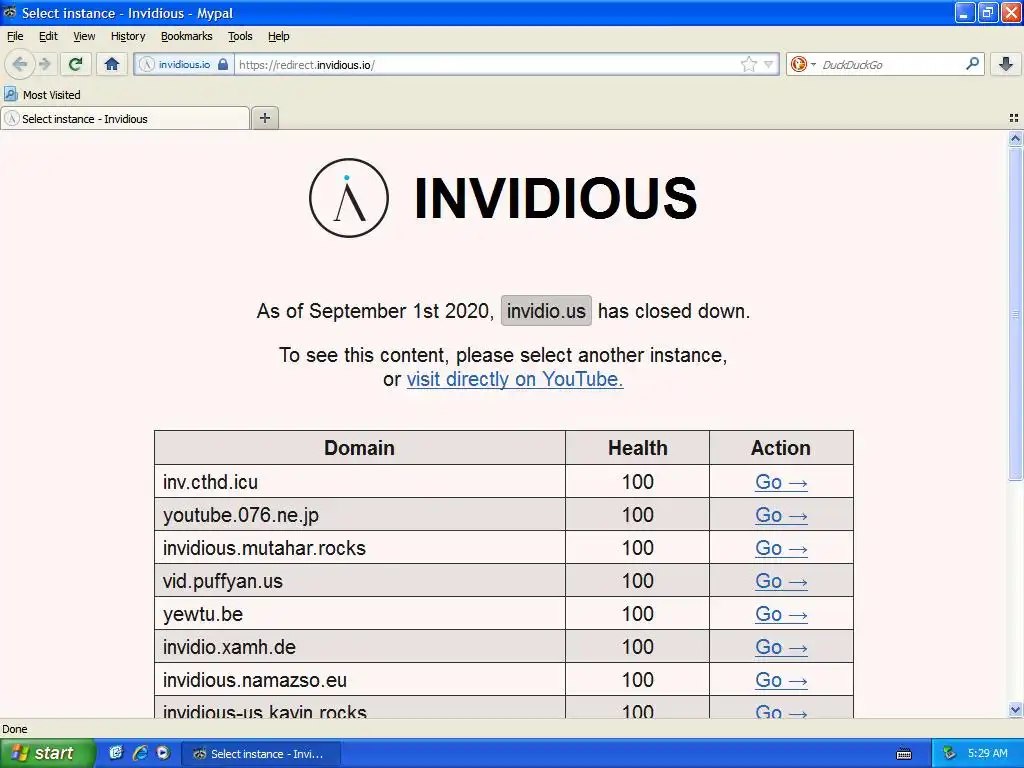Click Go for vid.puffyan.us
Viewport: 1024px width, 768px height.
pos(781,581)
